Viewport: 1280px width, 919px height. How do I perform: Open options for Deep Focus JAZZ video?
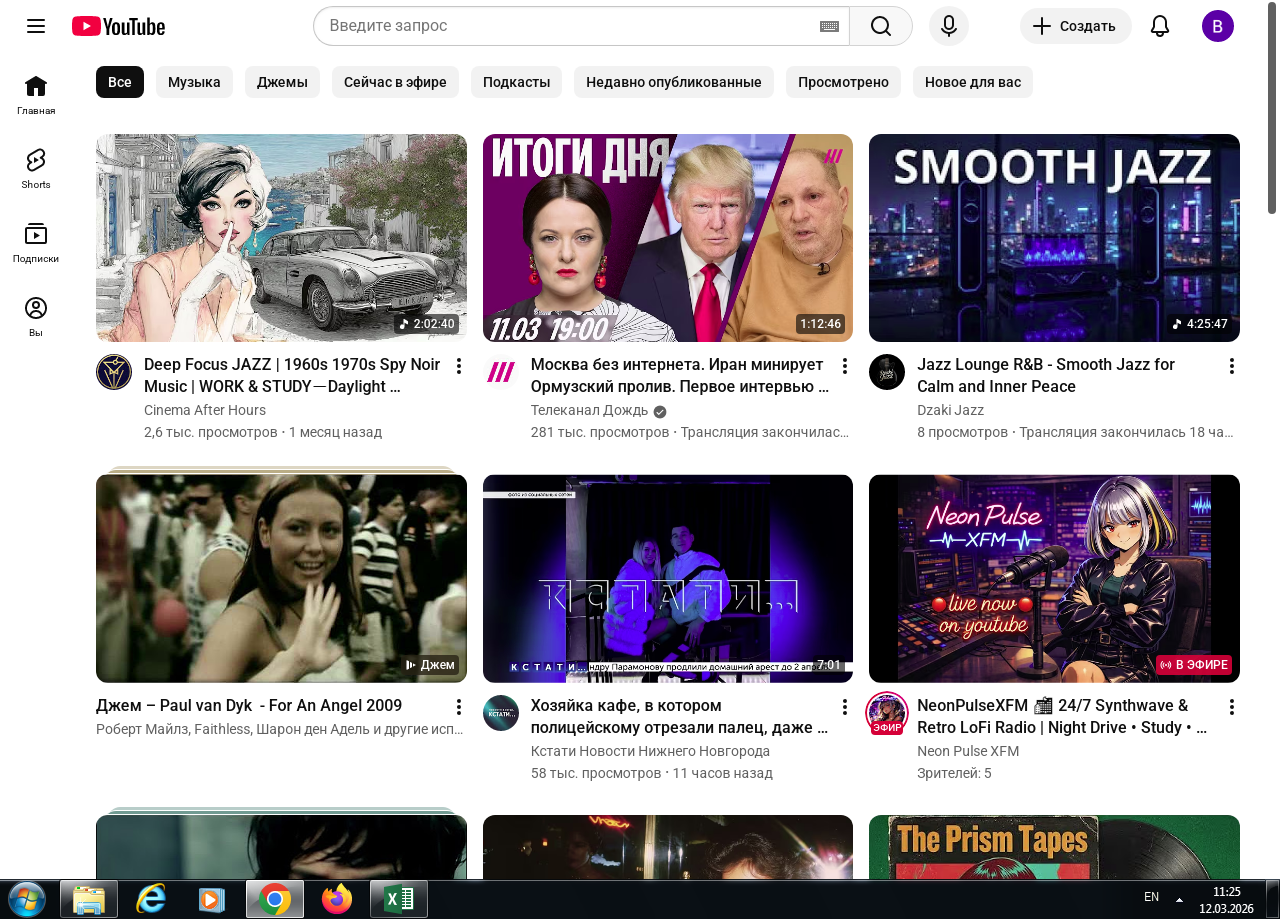click(x=459, y=366)
